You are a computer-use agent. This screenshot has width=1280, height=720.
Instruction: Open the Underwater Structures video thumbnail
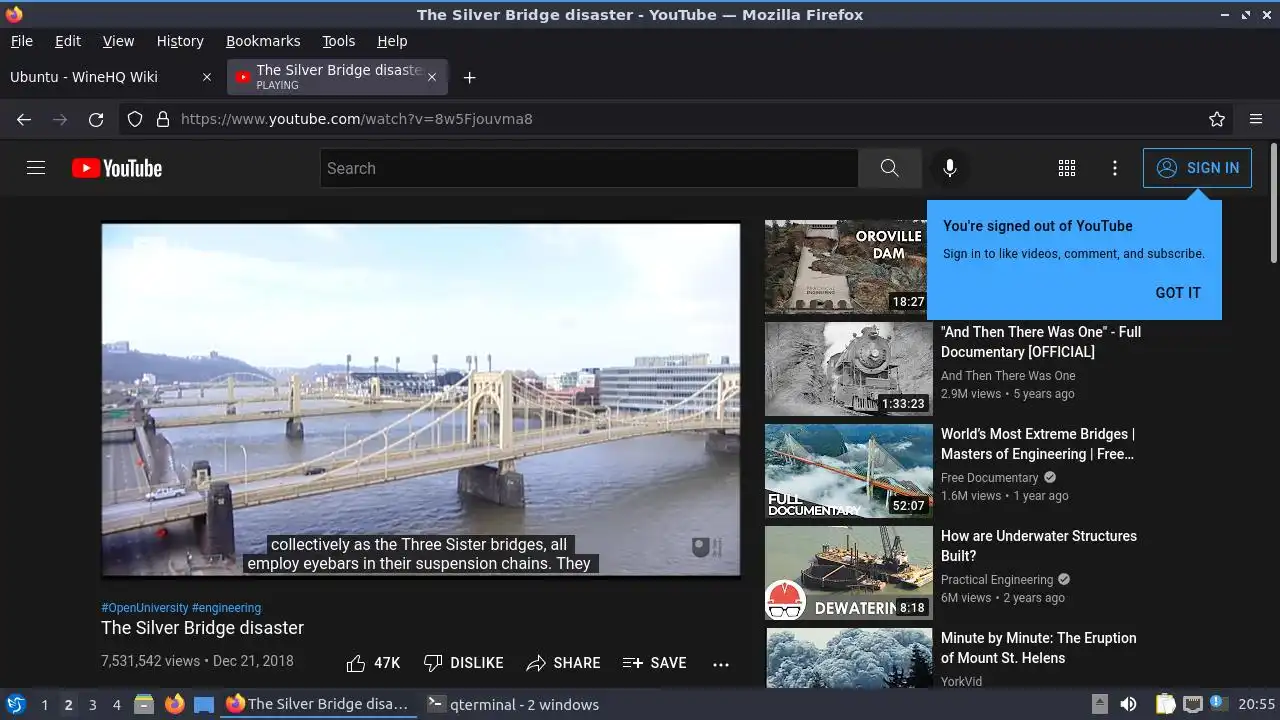(x=849, y=573)
